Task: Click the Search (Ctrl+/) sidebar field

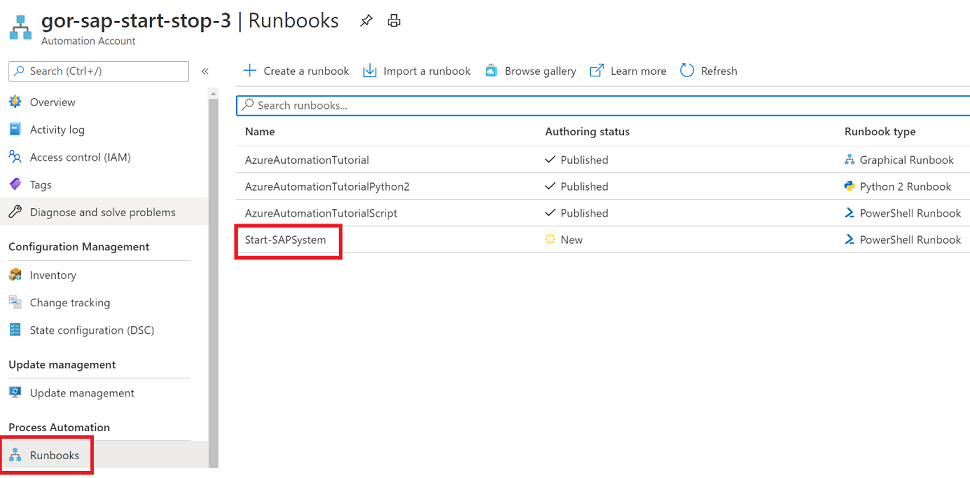Action: coord(98,71)
